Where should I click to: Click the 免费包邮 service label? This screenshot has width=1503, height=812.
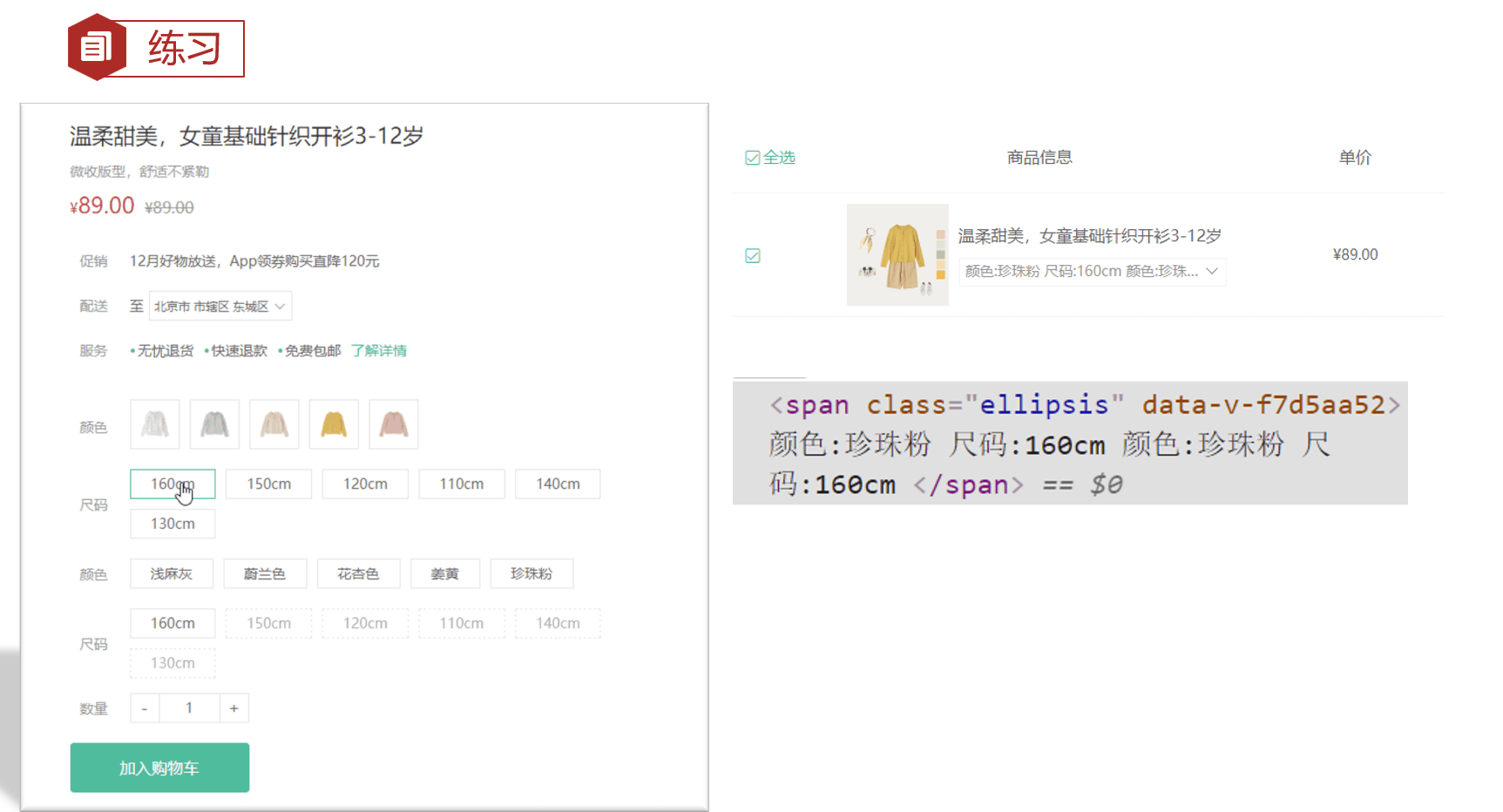(311, 350)
